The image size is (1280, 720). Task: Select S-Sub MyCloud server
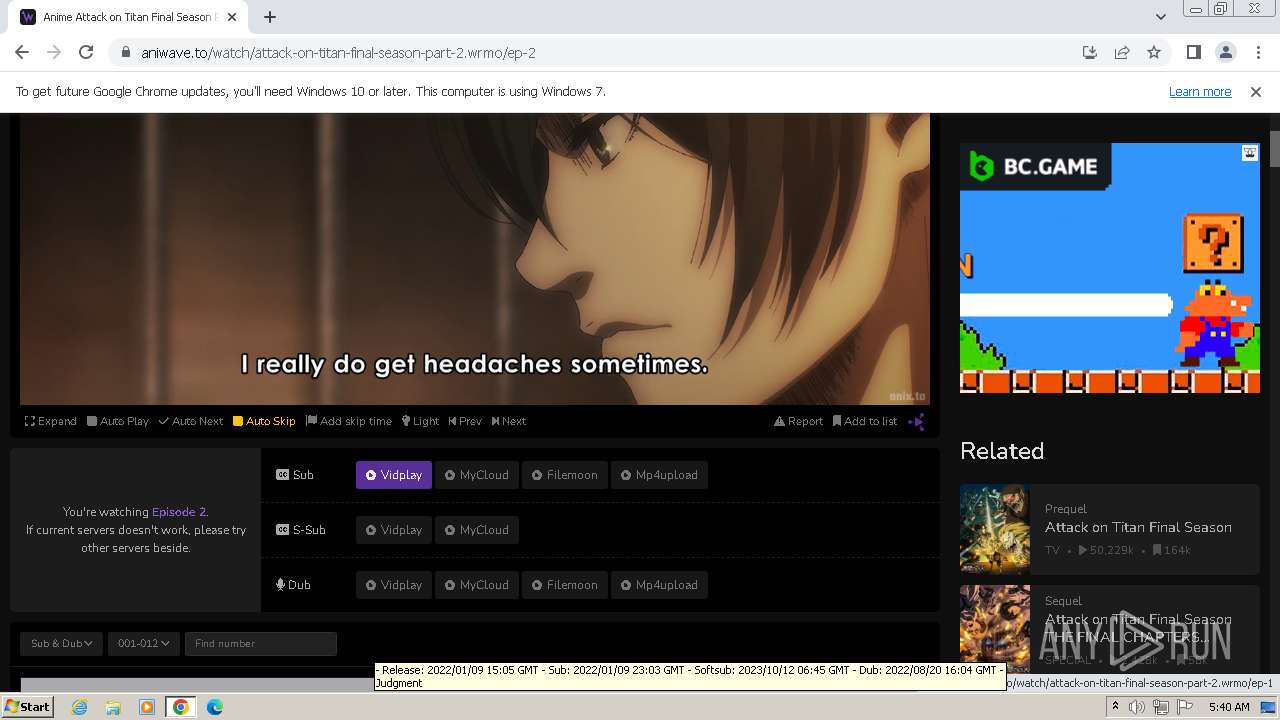[x=477, y=530]
